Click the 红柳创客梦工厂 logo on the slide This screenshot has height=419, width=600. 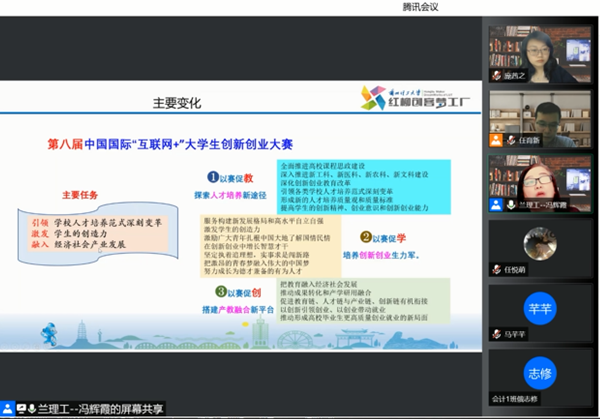point(420,98)
